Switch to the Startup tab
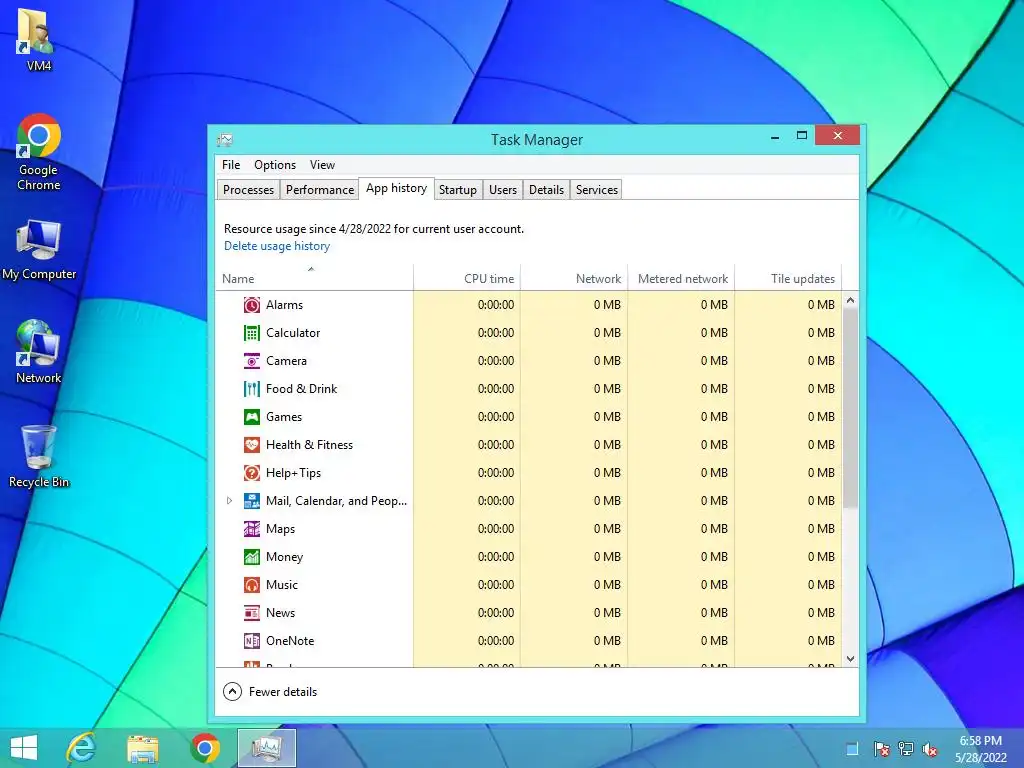This screenshot has height=768, width=1024. [x=458, y=189]
